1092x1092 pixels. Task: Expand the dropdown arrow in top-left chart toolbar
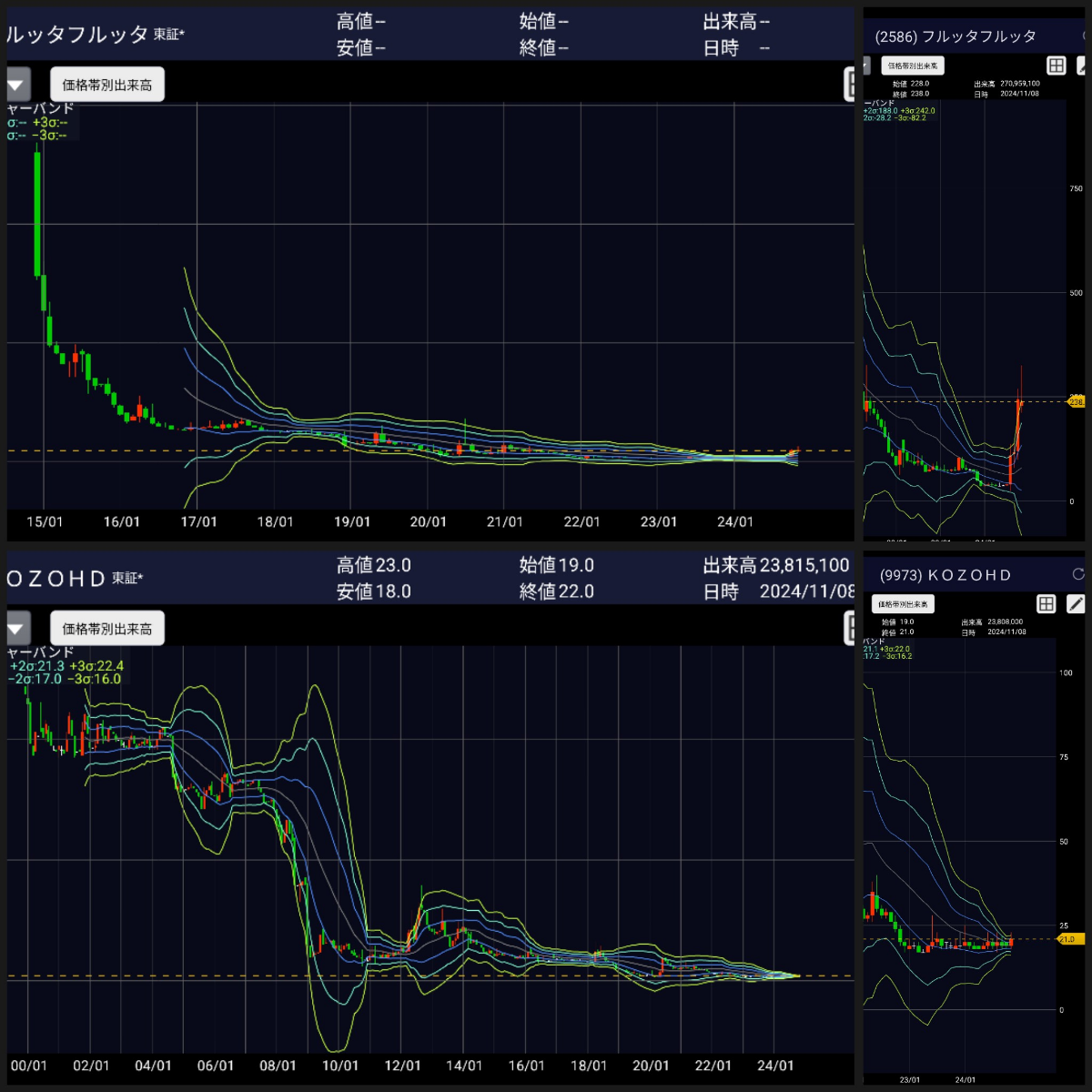click(x=16, y=86)
